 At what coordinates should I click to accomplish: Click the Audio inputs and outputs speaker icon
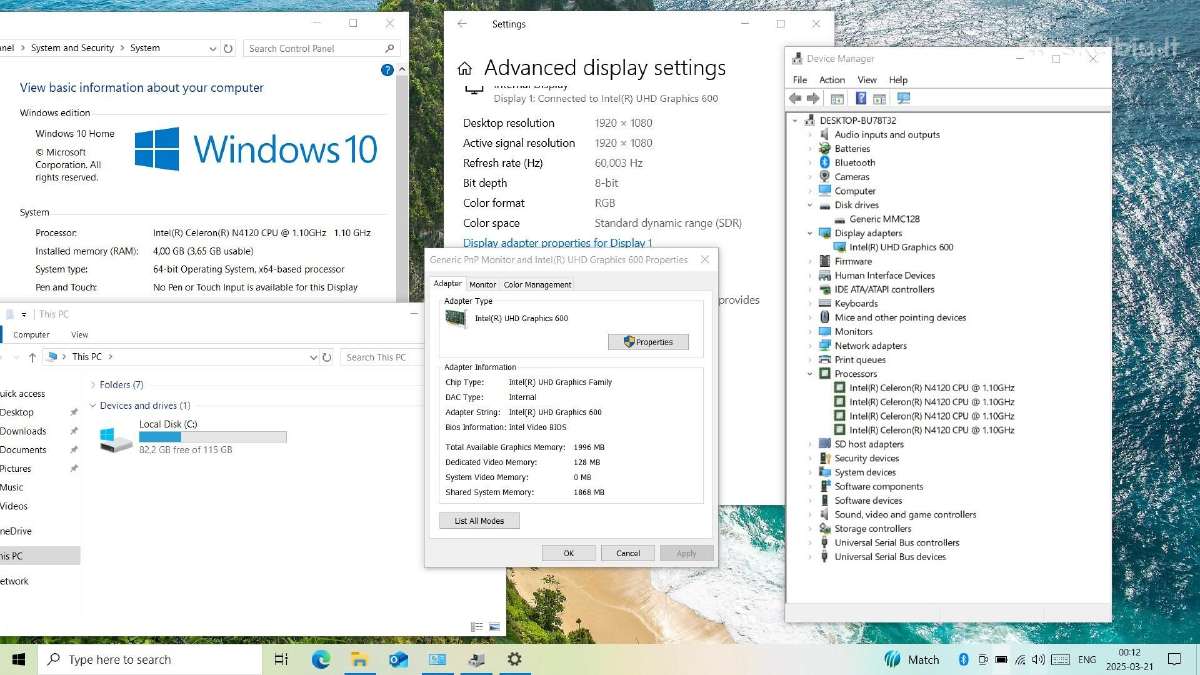pos(825,134)
